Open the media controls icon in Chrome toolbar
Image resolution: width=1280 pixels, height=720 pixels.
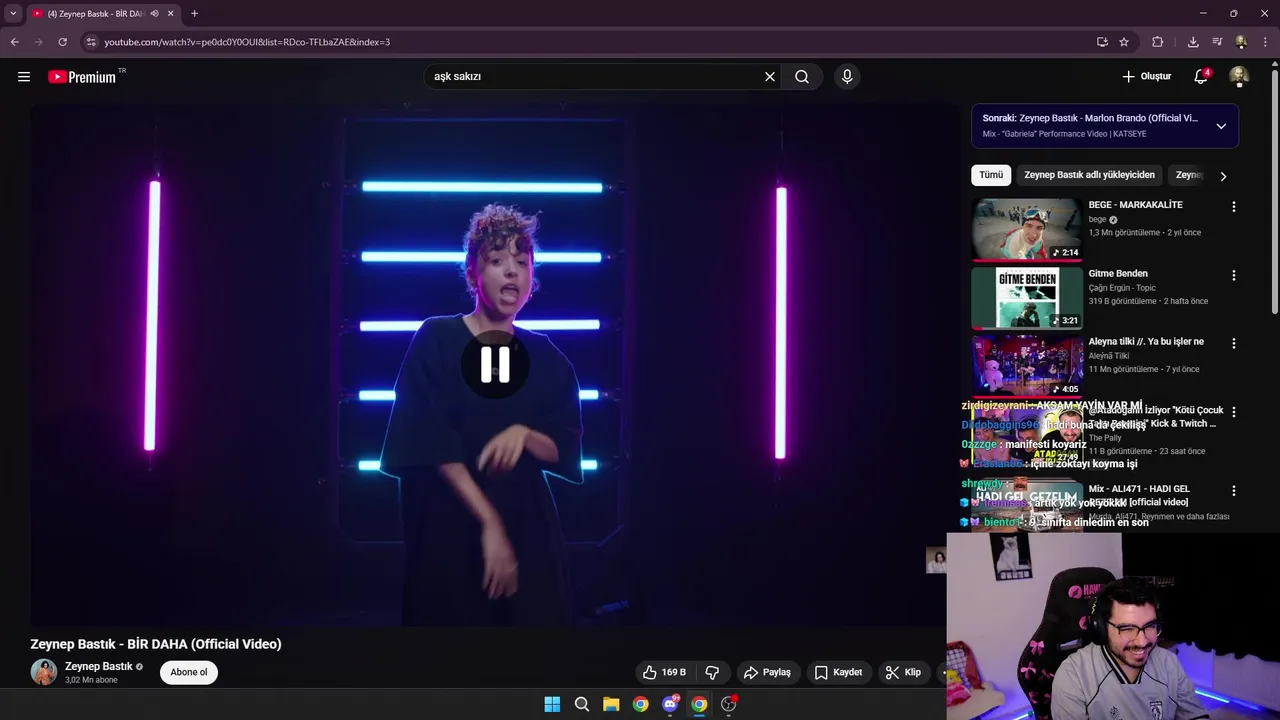click(1217, 42)
